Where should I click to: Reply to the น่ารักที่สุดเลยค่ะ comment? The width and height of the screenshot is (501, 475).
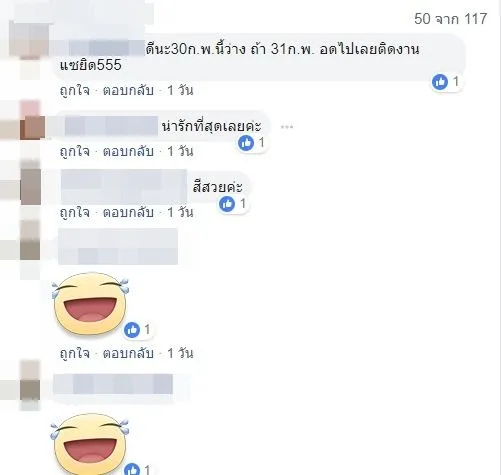[128, 151]
